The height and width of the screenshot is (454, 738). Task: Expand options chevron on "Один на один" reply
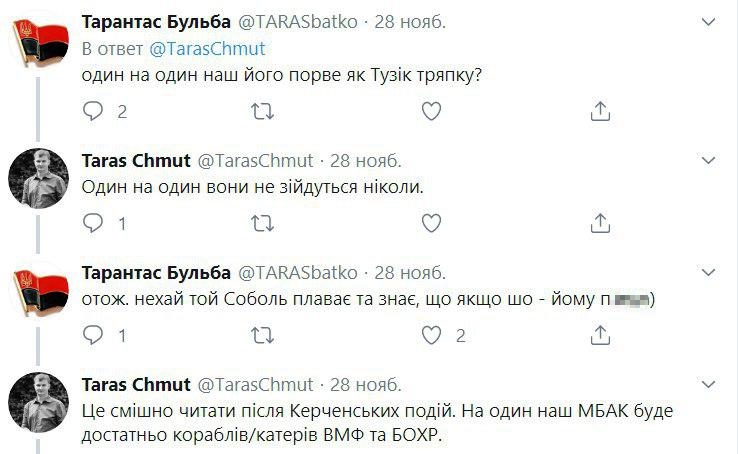coord(709,160)
